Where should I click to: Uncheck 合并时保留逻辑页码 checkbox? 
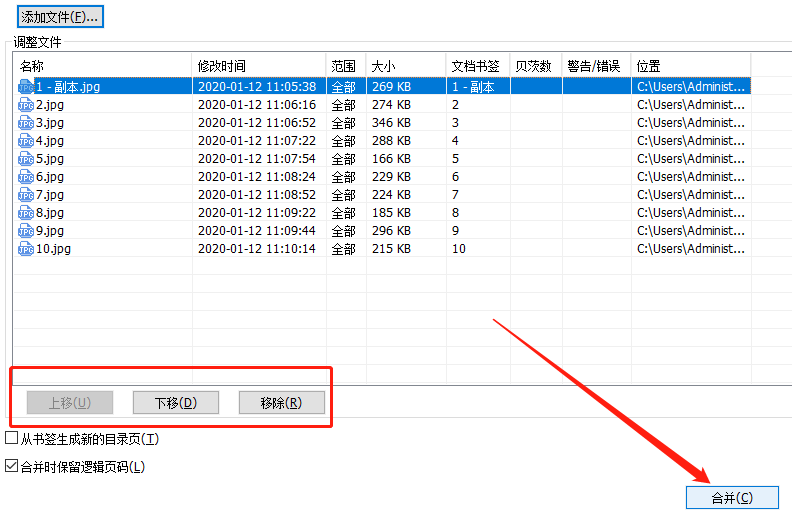coord(12,466)
